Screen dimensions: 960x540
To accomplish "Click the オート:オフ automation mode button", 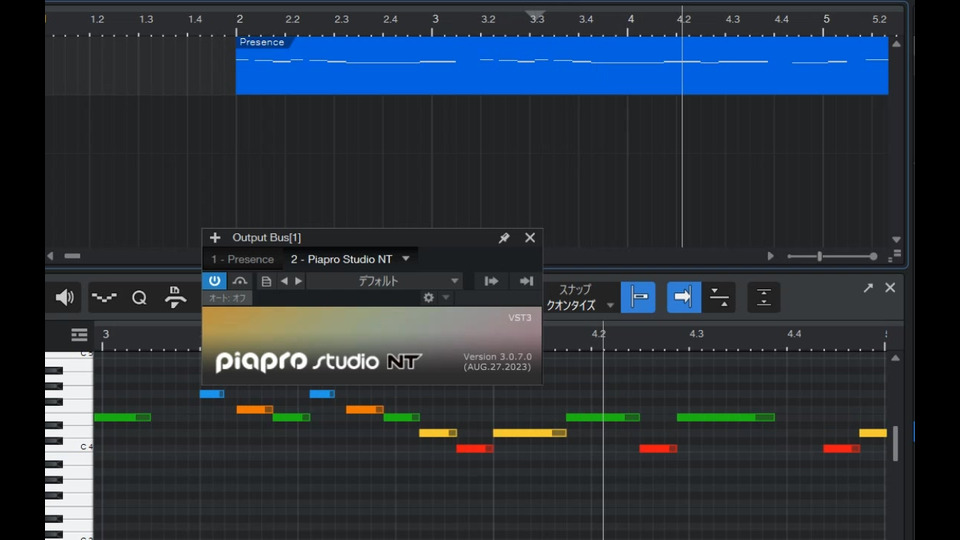I will (227, 298).
